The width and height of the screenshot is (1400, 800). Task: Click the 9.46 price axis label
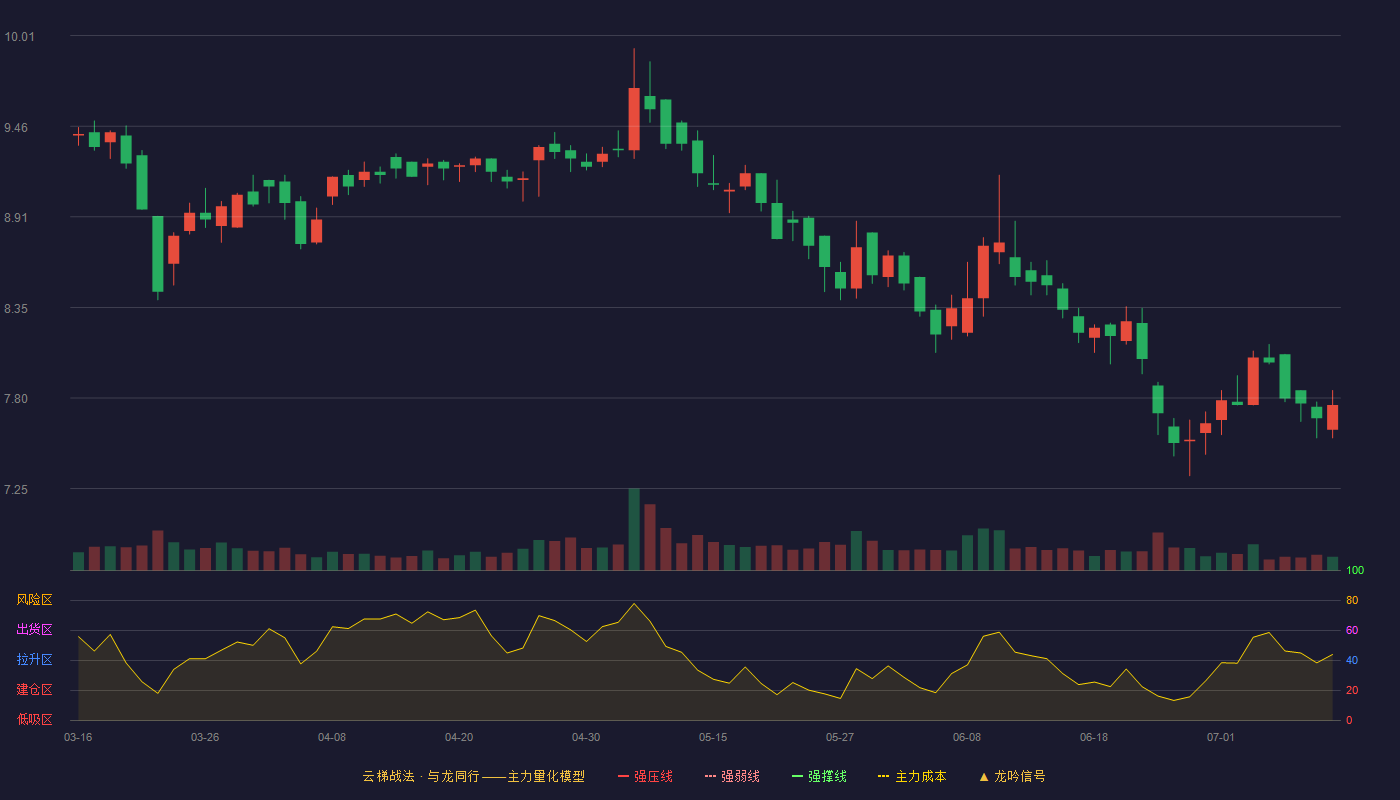click(16, 128)
